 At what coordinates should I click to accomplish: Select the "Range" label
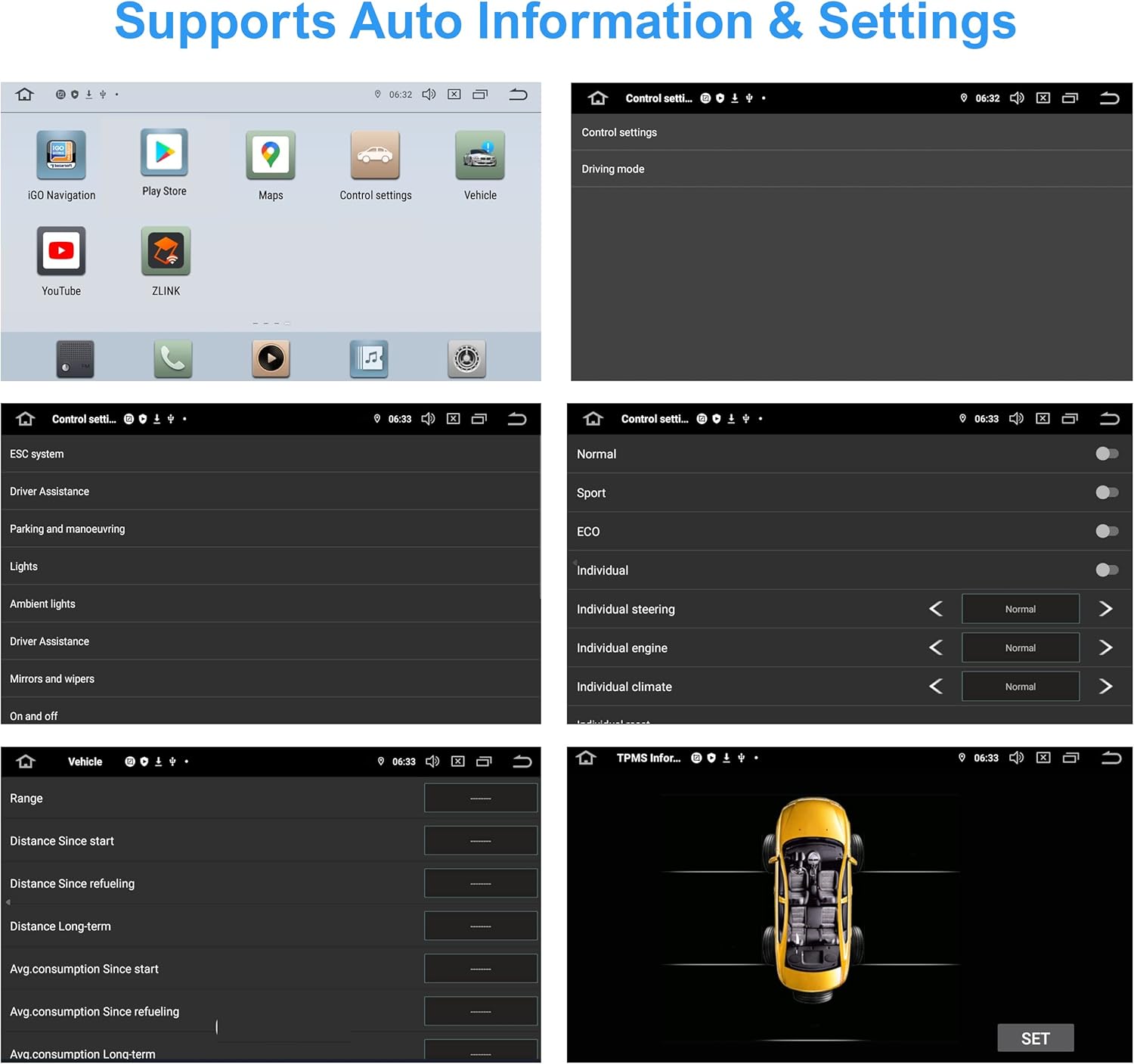click(26, 799)
